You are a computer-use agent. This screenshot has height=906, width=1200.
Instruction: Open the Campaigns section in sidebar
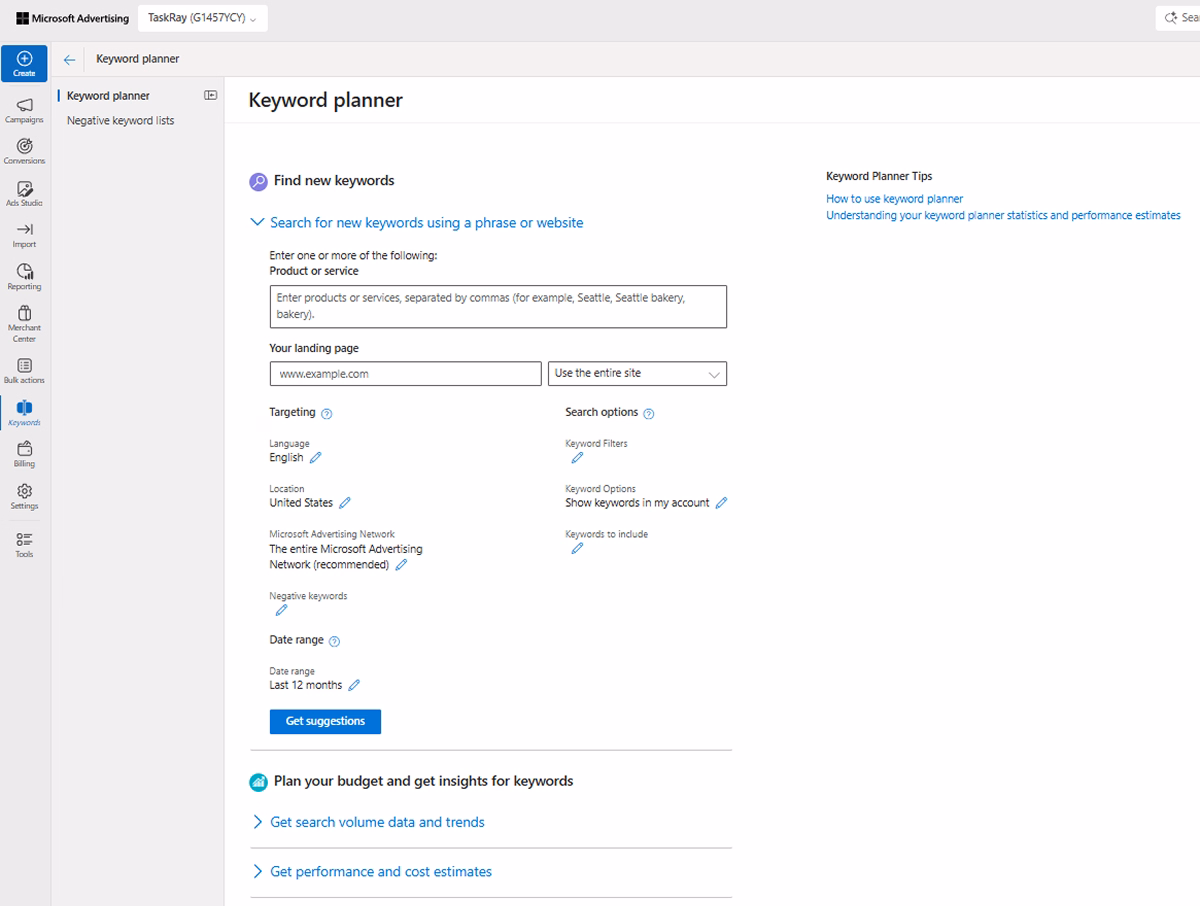[x=23, y=110]
